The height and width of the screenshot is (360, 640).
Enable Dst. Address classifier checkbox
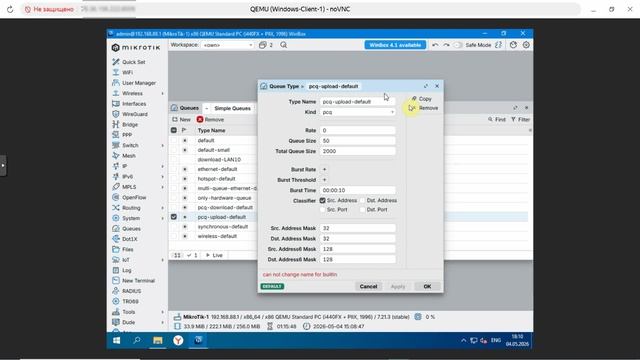362,200
